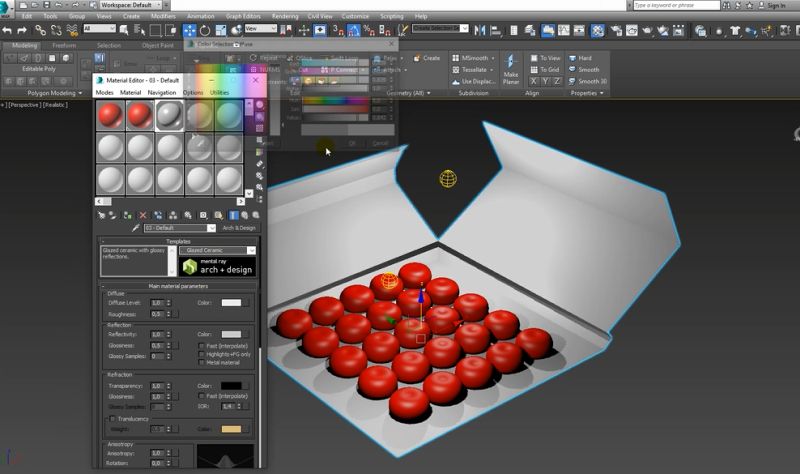
Task: Enable Metal material checkbox
Action: (201, 362)
